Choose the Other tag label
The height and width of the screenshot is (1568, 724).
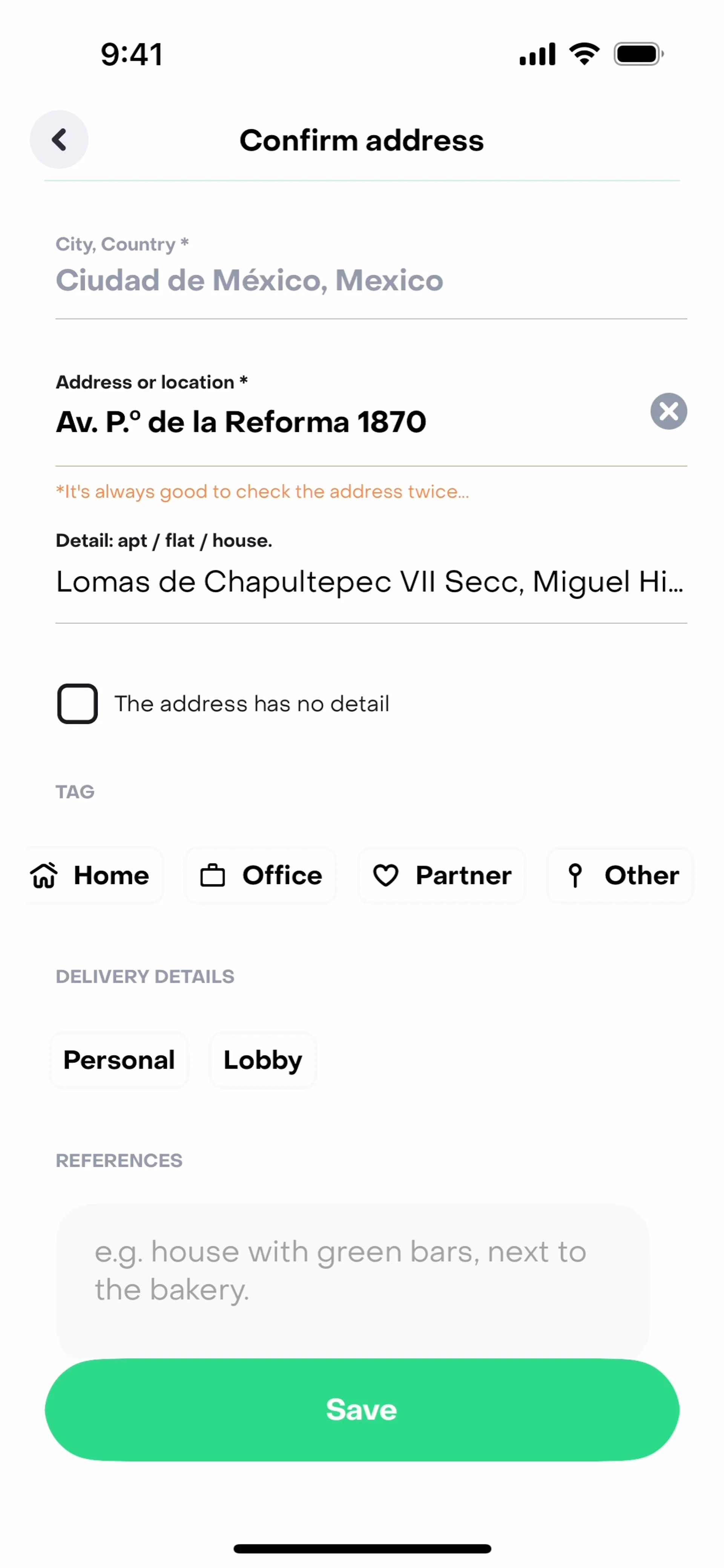point(641,876)
